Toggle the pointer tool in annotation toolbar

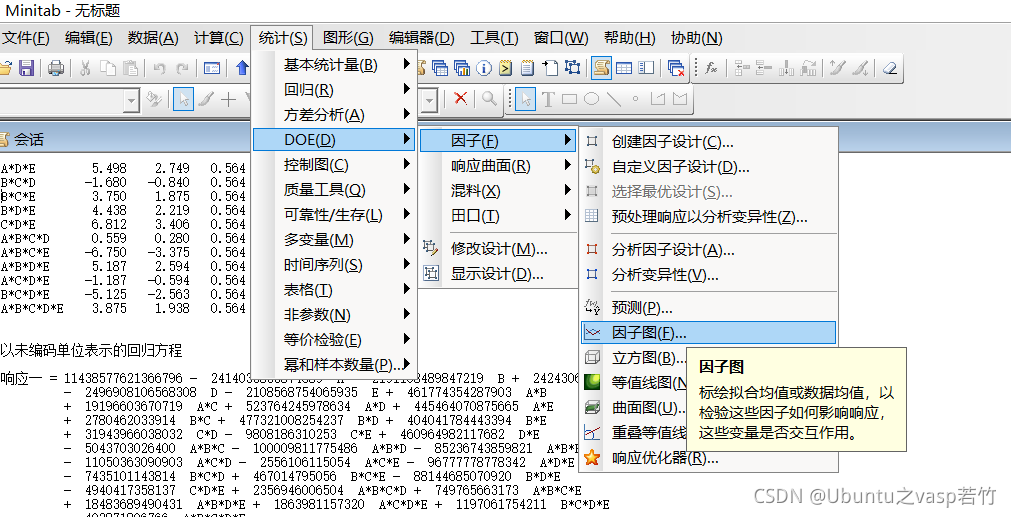tap(525, 99)
